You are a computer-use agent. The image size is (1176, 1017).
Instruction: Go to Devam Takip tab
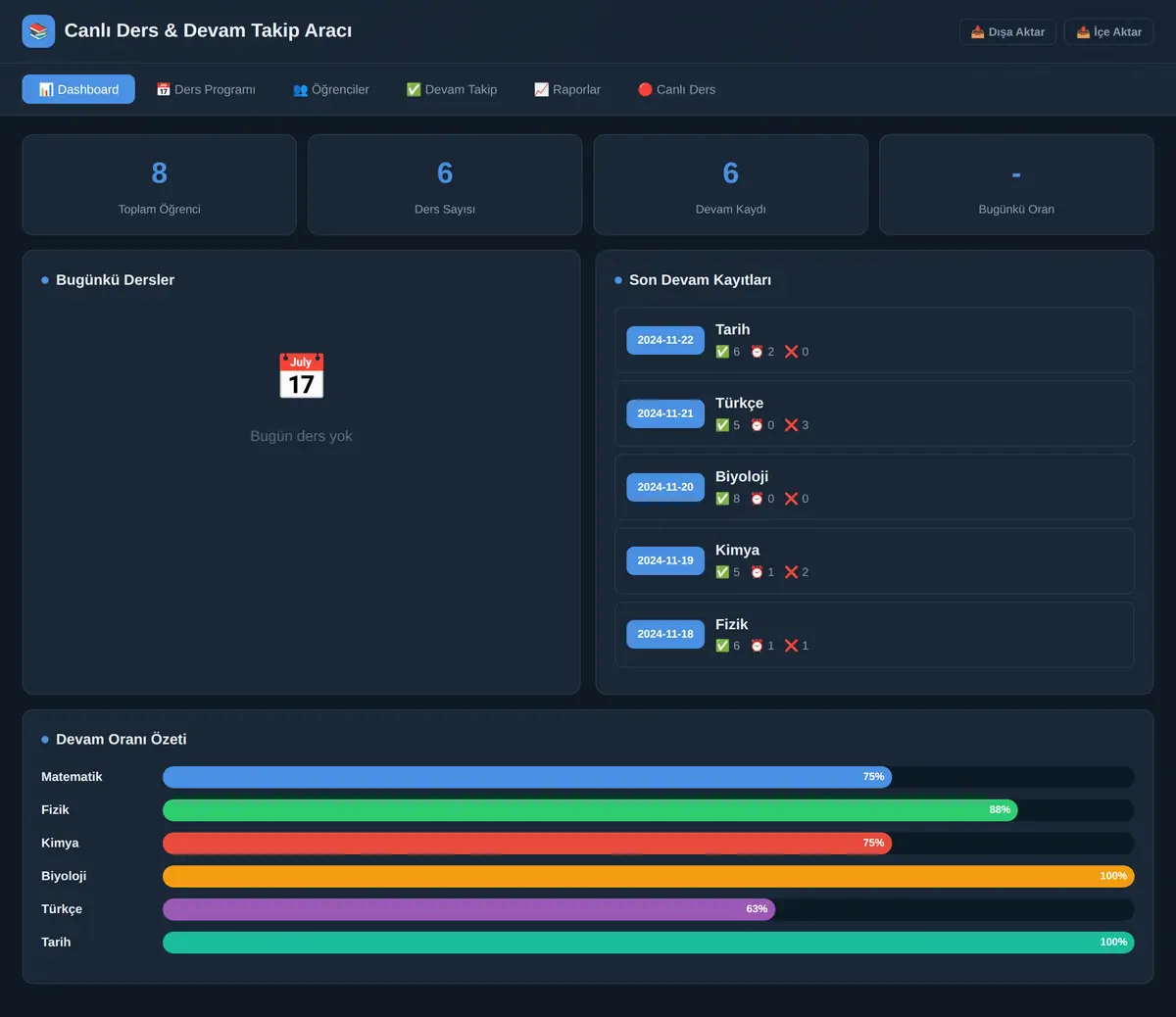pyautogui.click(x=452, y=89)
